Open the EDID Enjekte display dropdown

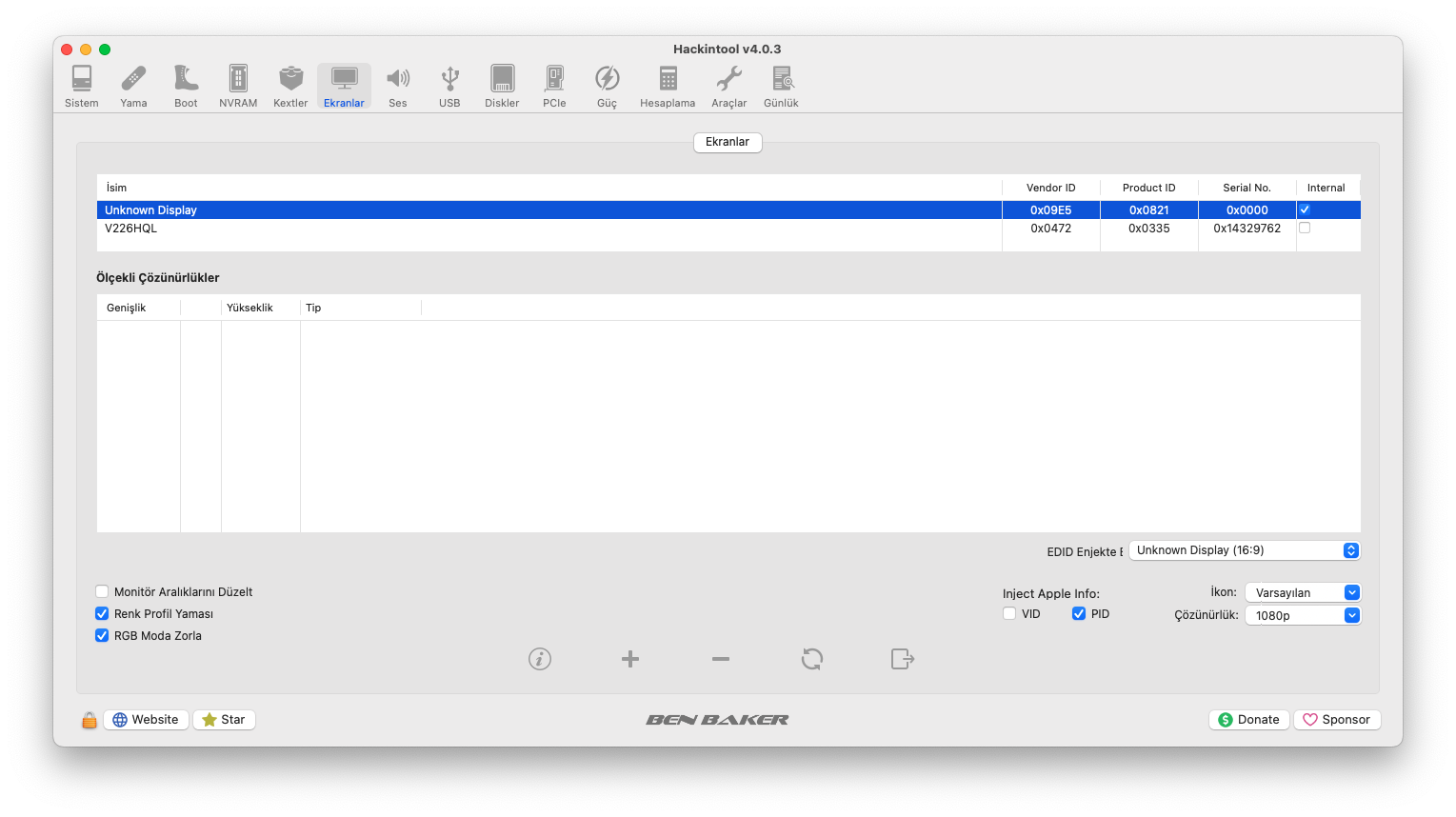click(x=1244, y=550)
